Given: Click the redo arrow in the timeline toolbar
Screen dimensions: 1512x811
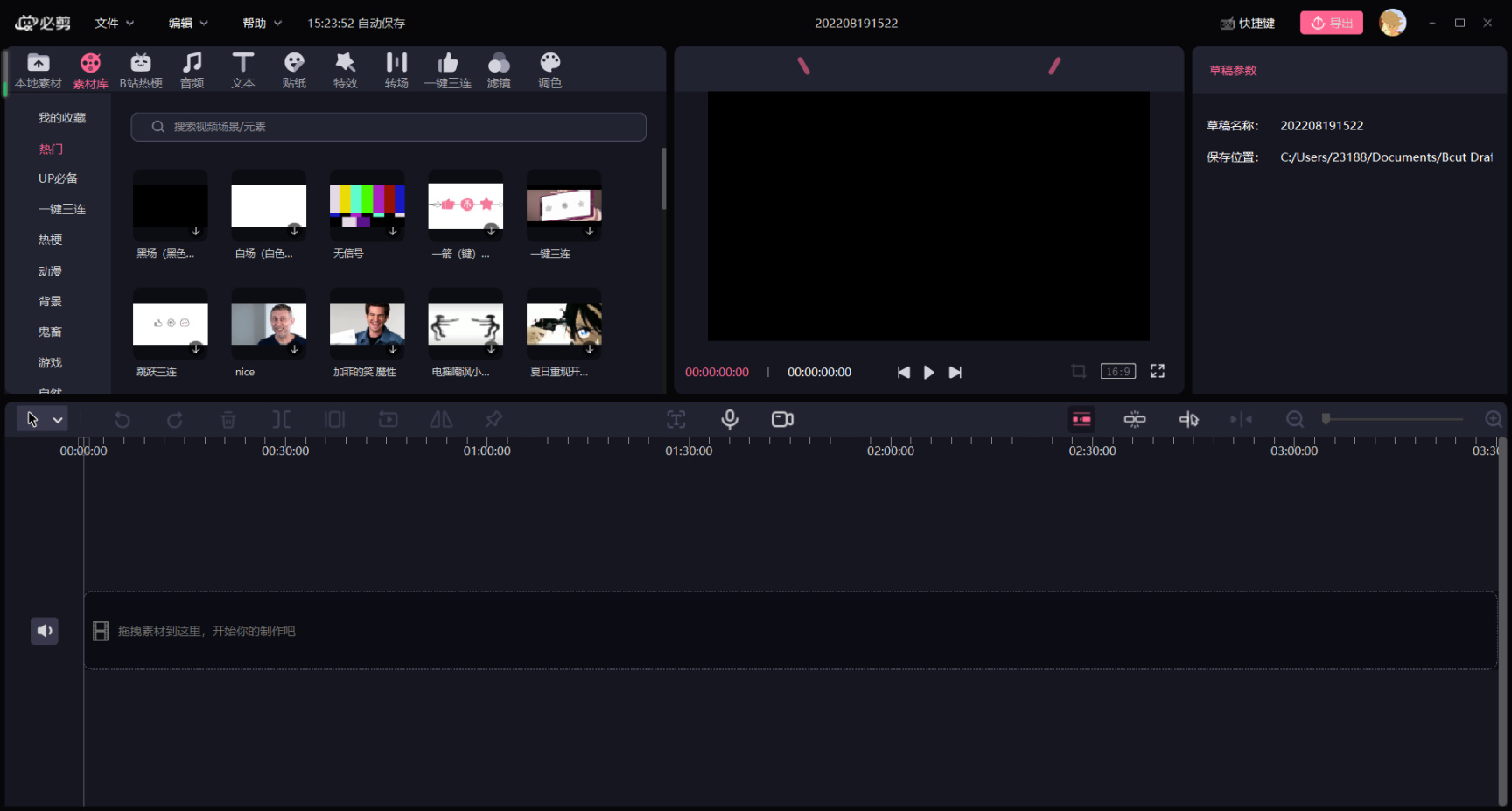Looking at the screenshot, I should tap(175, 419).
